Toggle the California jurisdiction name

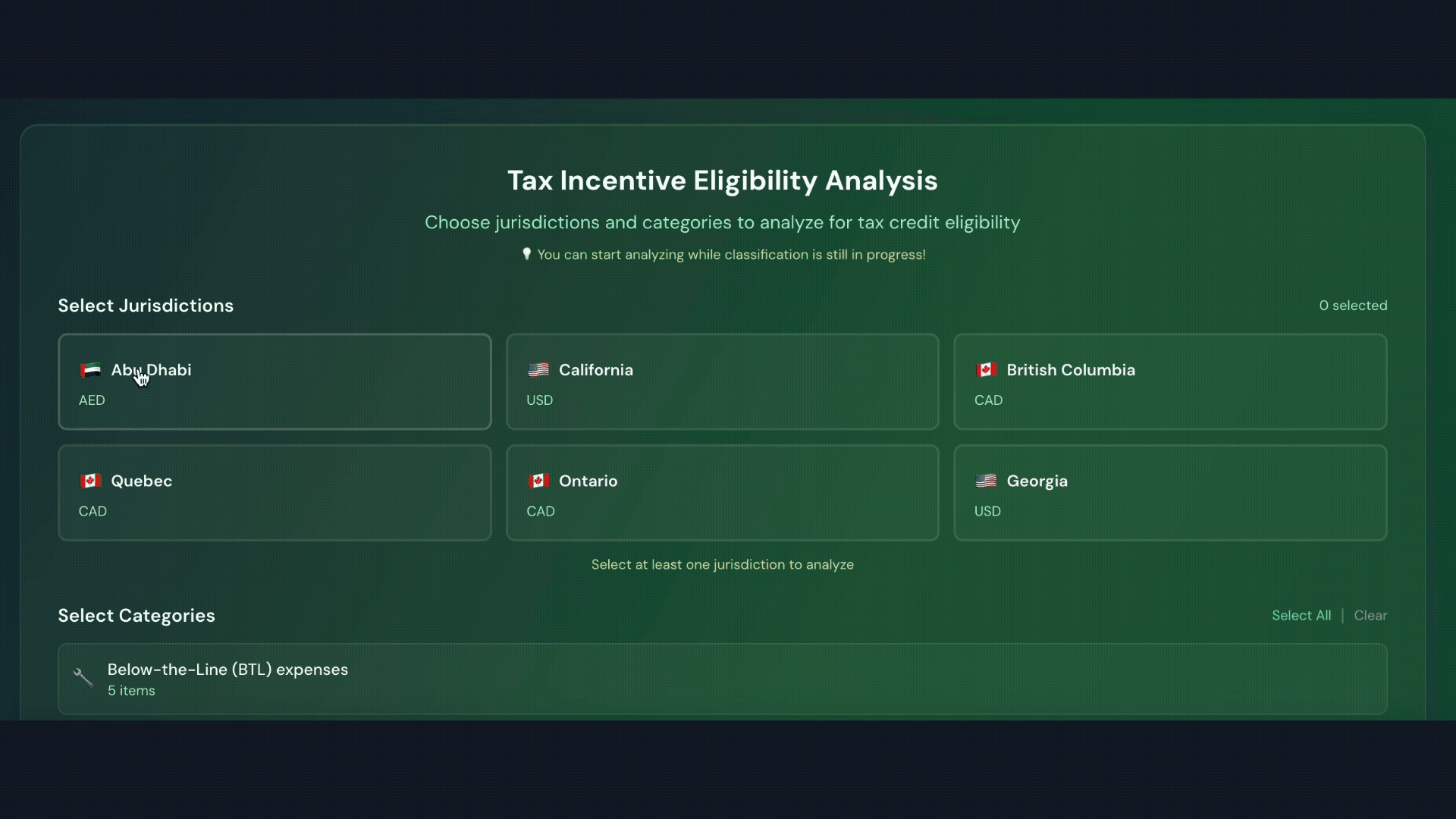tap(595, 370)
